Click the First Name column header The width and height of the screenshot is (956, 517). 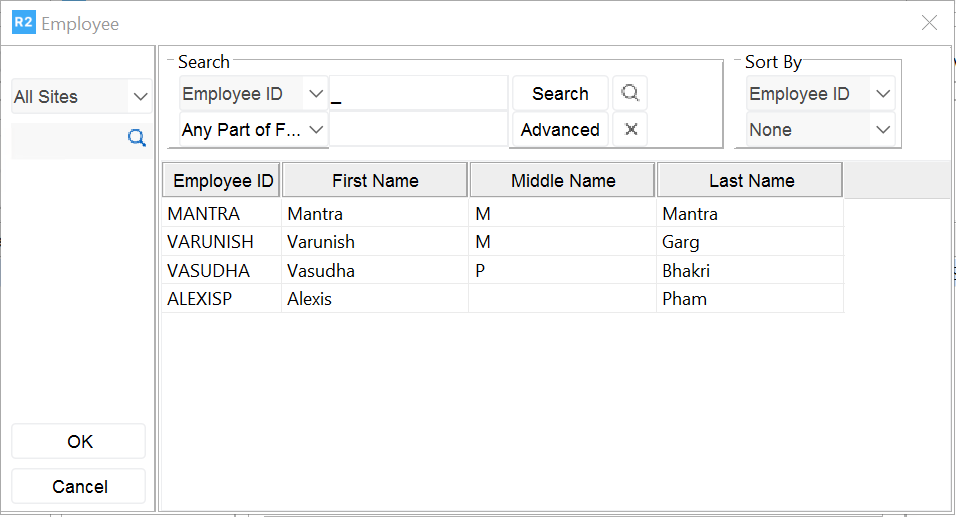375,181
